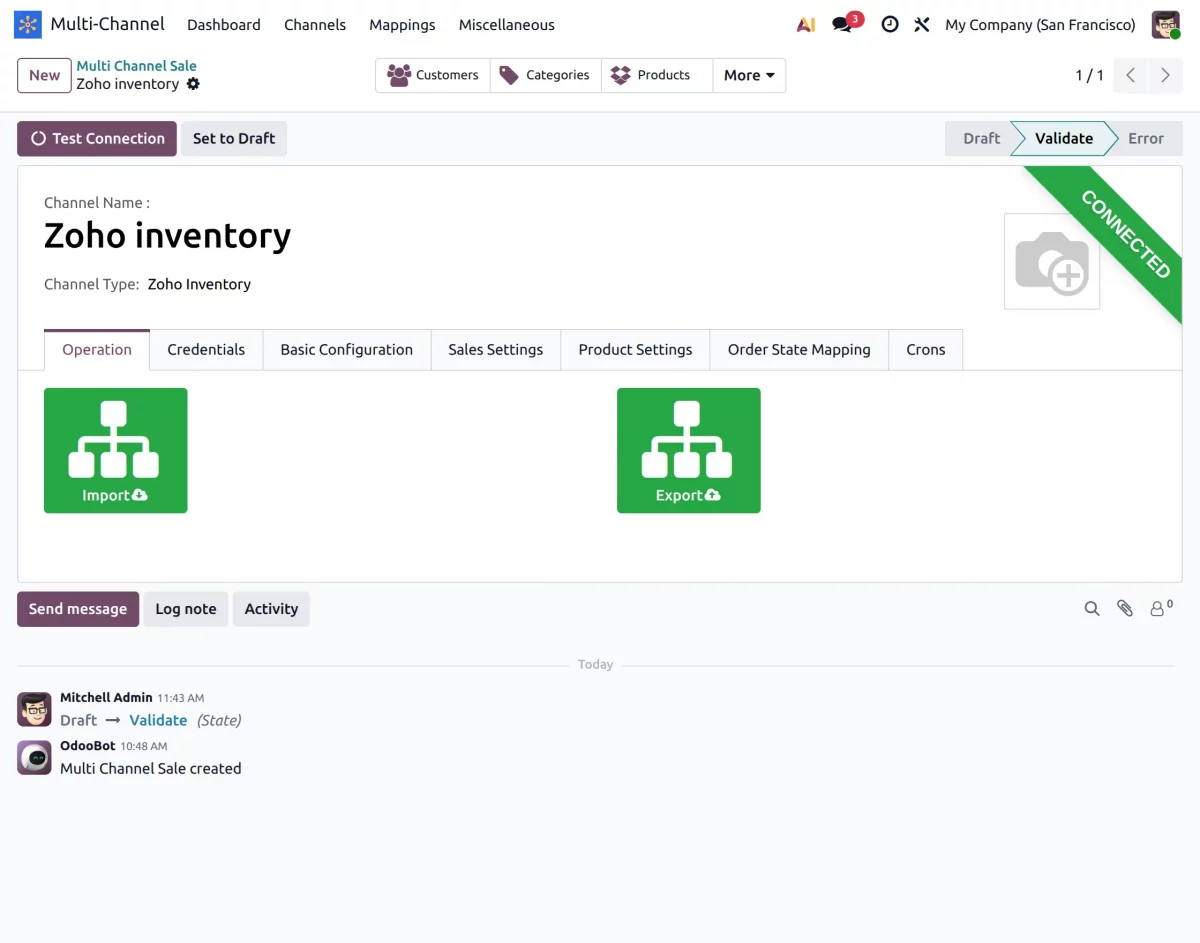Switch to the Order State Mapping tab
The width and height of the screenshot is (1200, 943).
[x=799, y=350]
